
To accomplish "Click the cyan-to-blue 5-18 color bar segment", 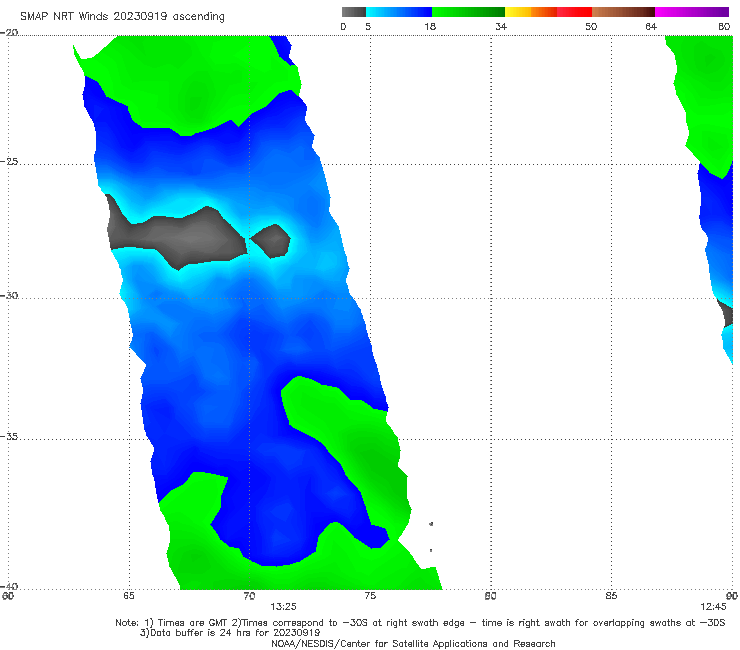I will (x=399, y=12).
